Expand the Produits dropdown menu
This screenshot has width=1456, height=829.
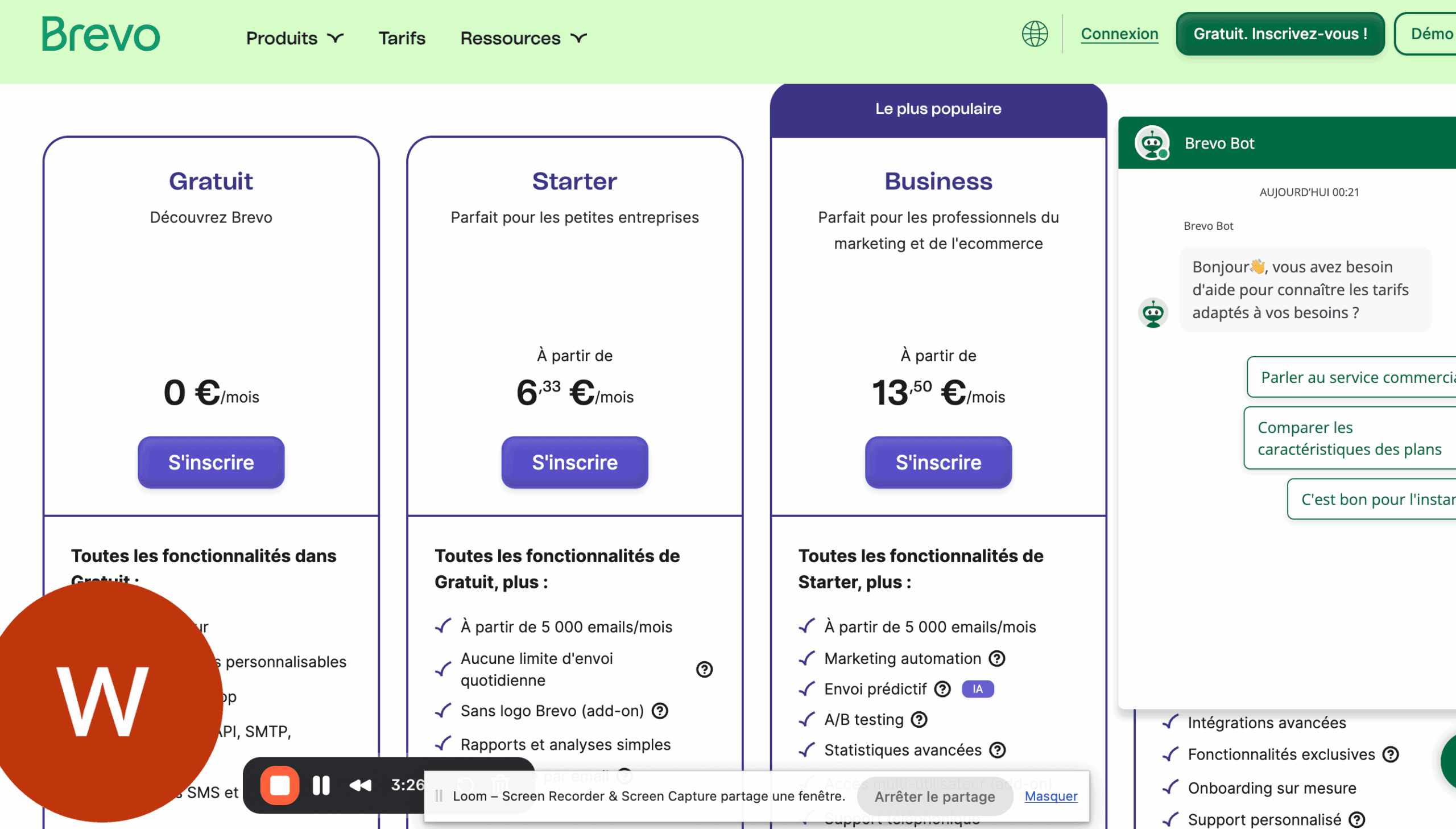[295, 38]
